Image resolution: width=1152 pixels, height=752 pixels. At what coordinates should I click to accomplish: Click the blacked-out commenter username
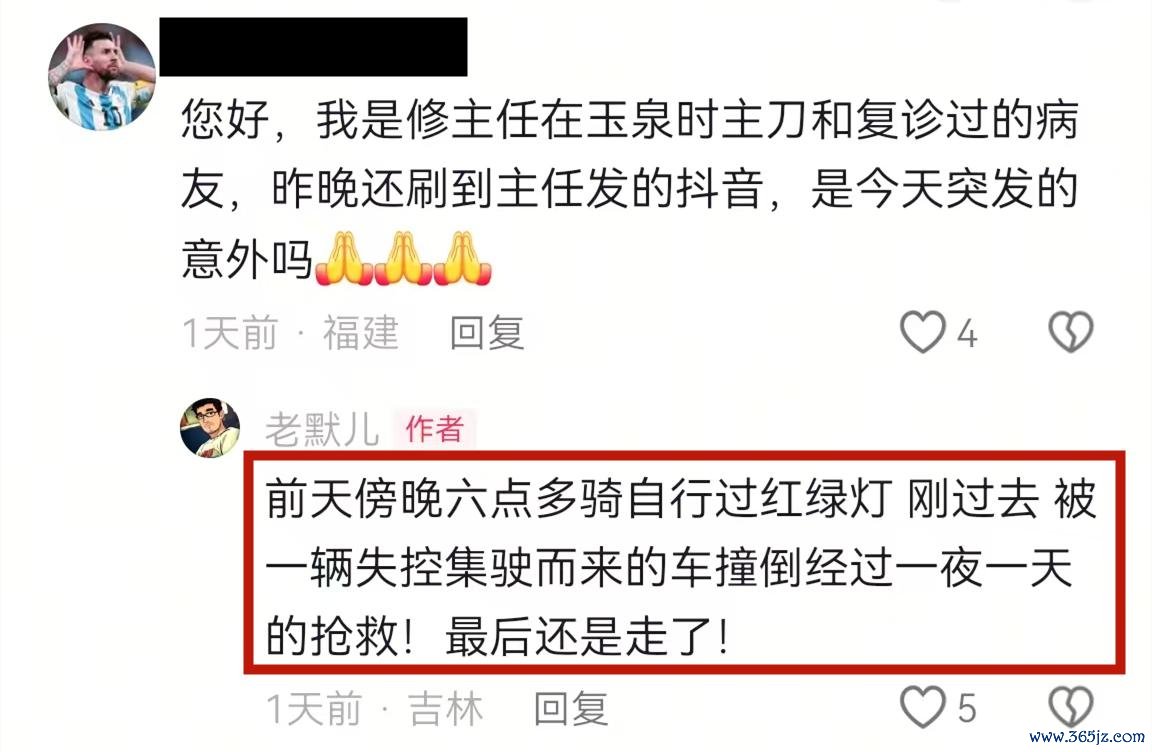(x=314, y=47)
